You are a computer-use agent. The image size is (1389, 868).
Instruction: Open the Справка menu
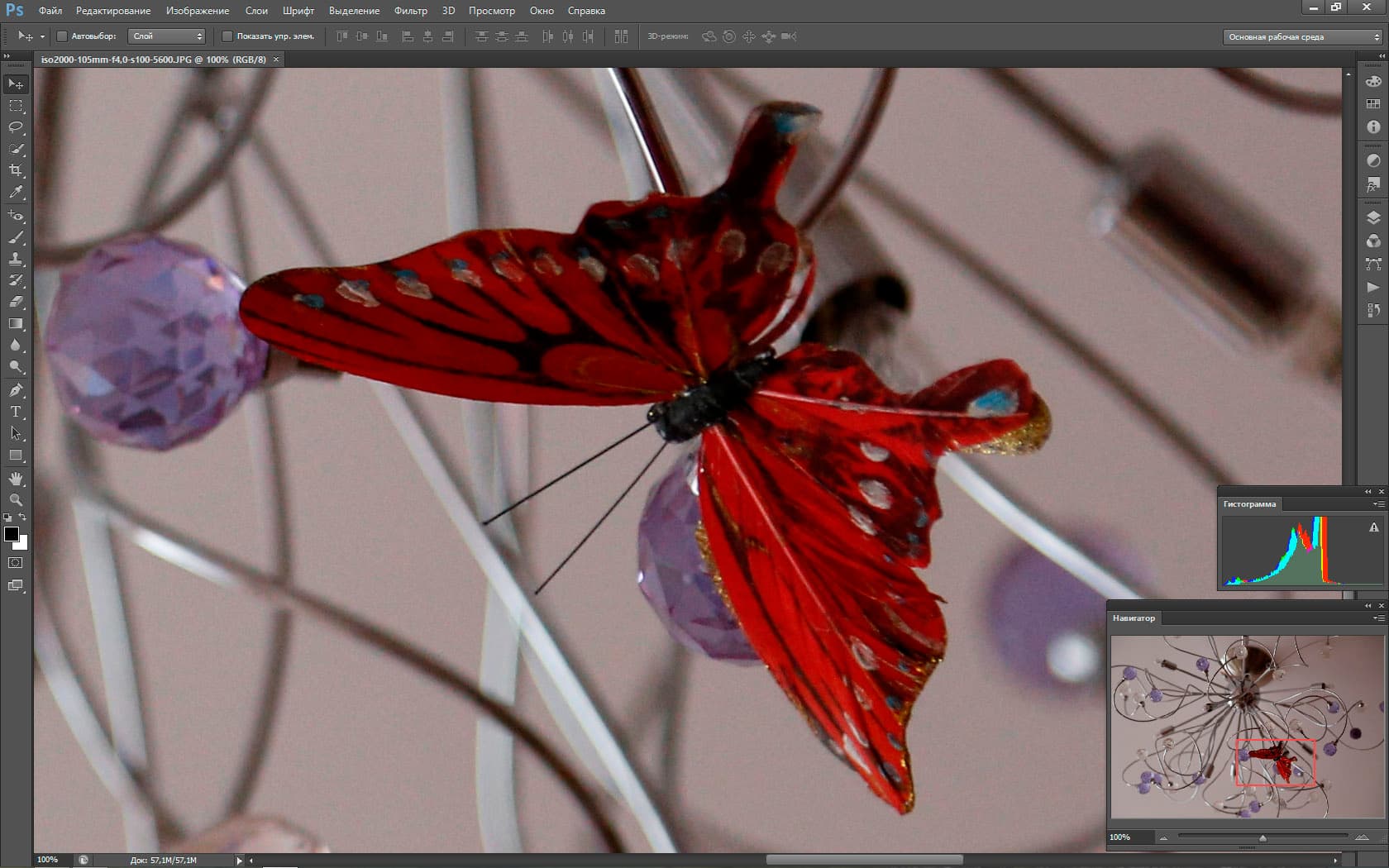pyautogui.click(x=586, y=11)
